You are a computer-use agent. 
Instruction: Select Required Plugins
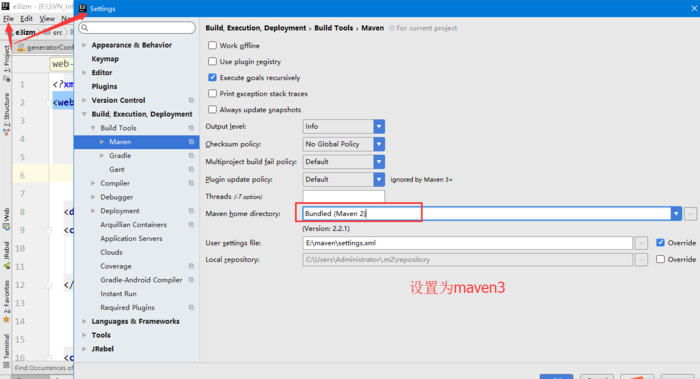coord(127,308)
